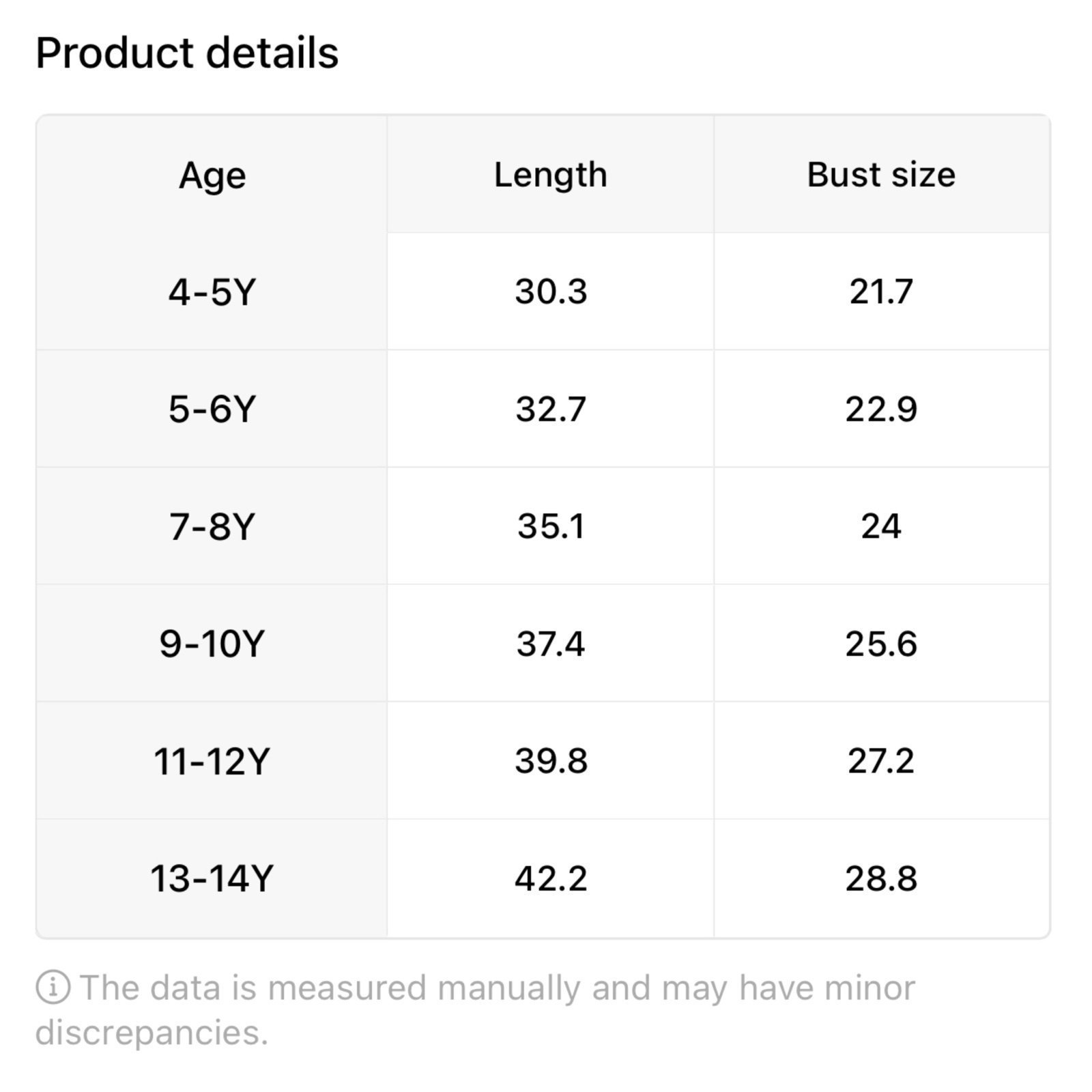Select the Age column header
The image size is (1092, 1092).
[x=212, y=175]
